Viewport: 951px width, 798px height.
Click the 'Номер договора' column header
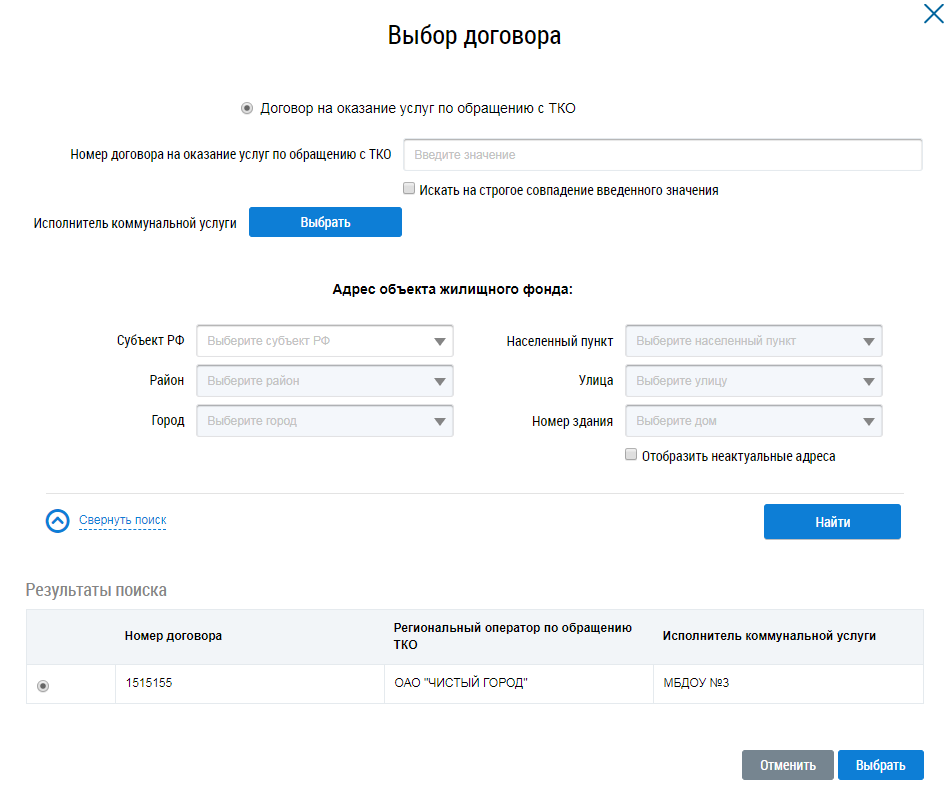173,636
